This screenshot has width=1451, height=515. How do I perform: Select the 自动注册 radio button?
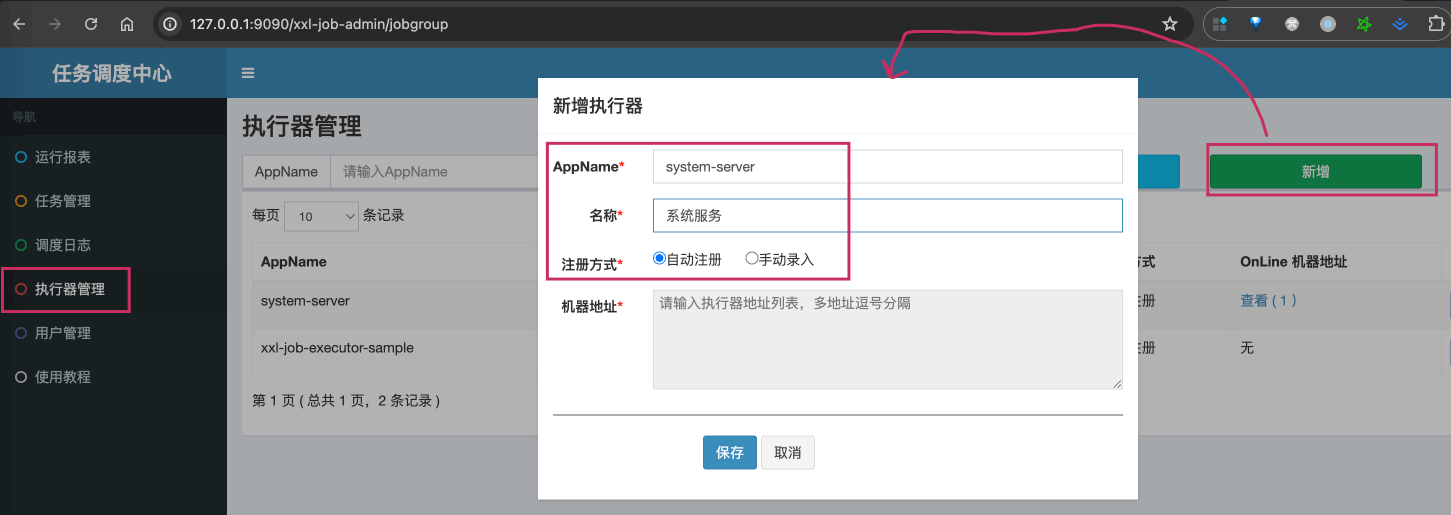pyautogui.click(x=659, y=258)
